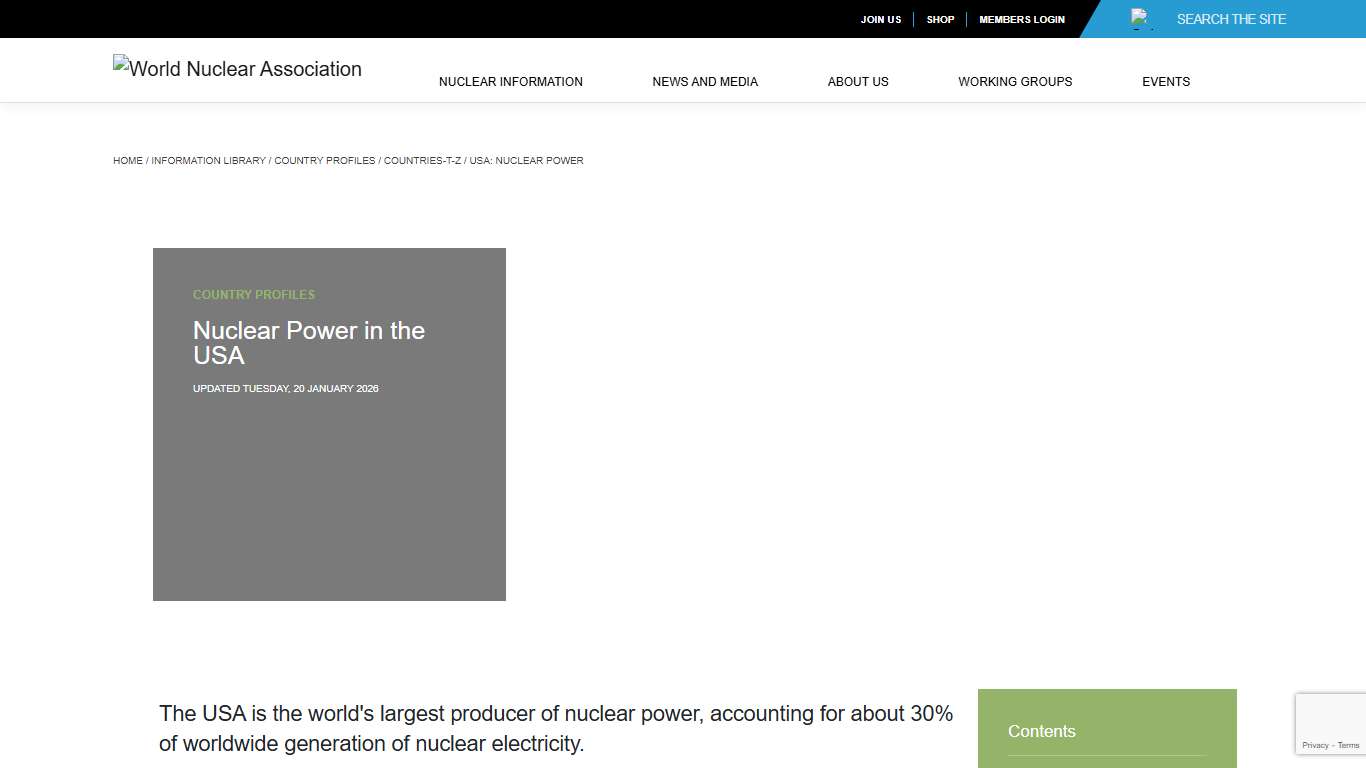Image resolution: width=1366 pixels, height=768 pixels.
Task: Click the World Nuclear Association logo
Action: [237, 69]
